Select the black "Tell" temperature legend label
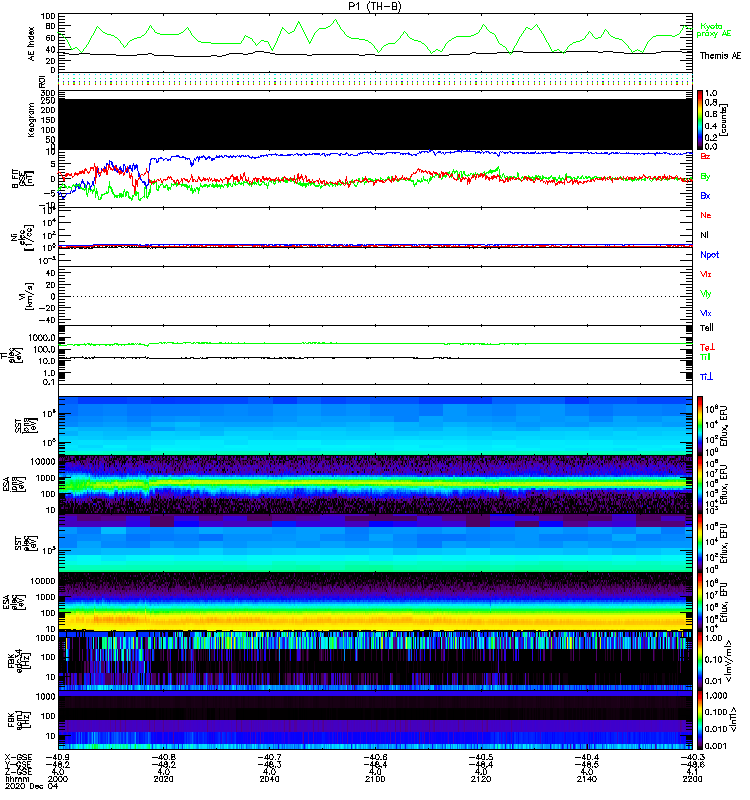Viewport: 750px width, 800px height. click(707, 328)
